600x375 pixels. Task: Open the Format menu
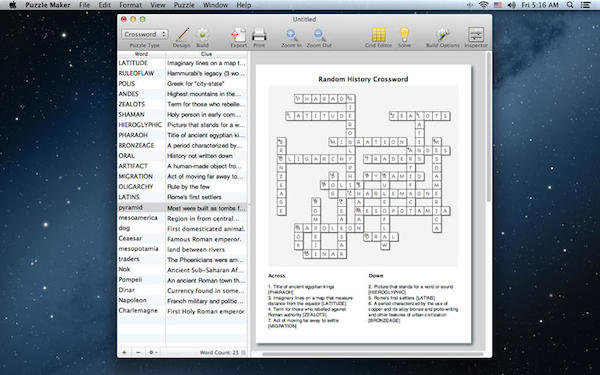click(x=130, y=5)
